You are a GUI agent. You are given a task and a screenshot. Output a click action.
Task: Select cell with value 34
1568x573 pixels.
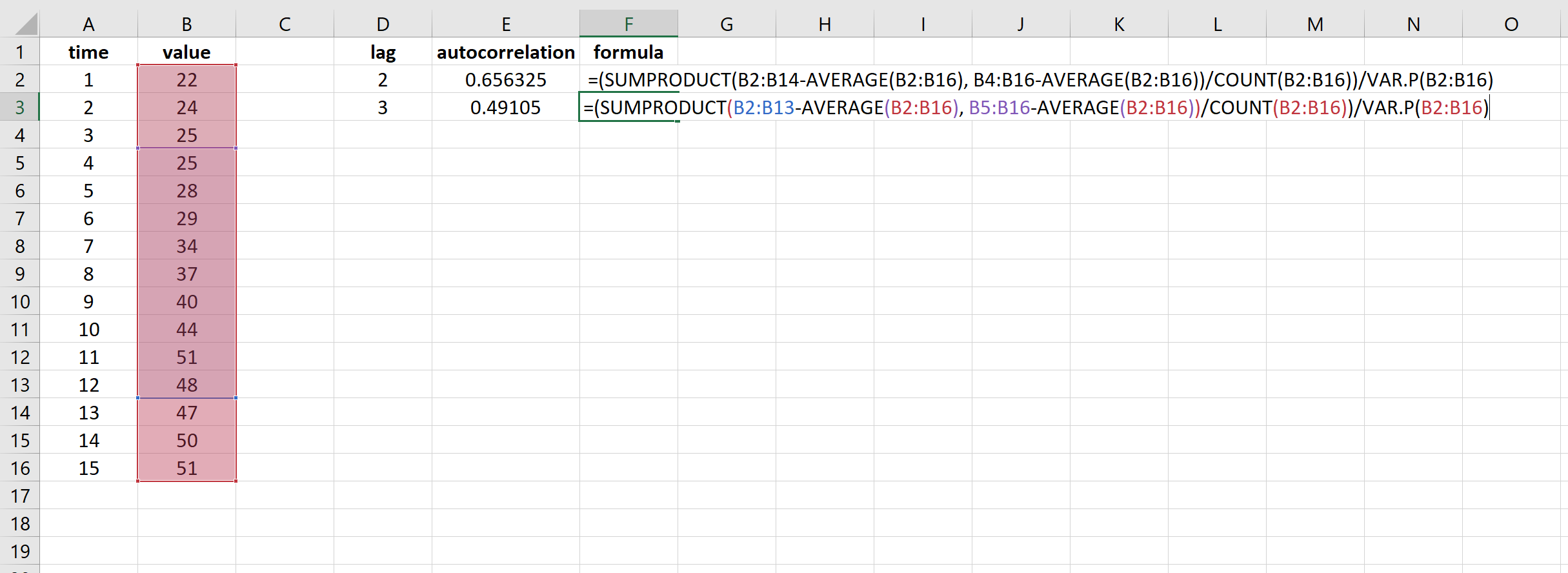[x=186, y=246]
